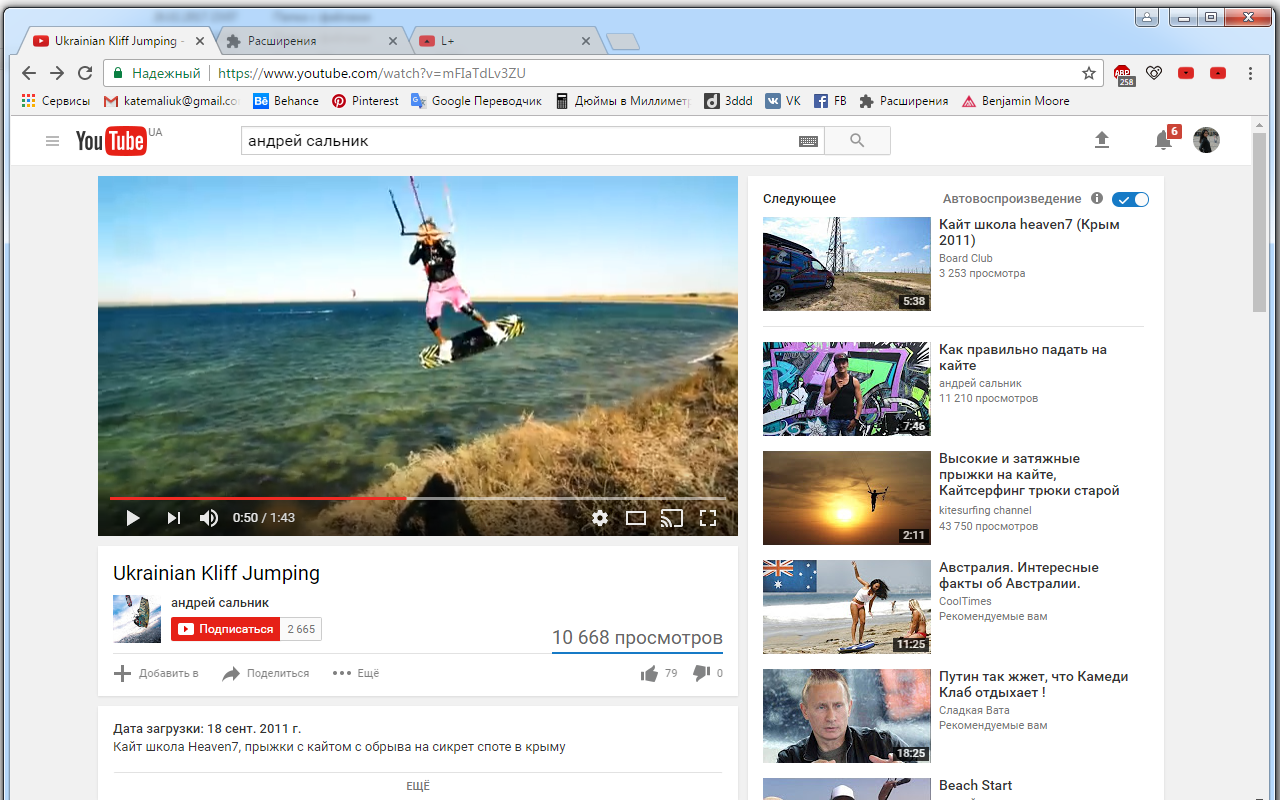Screen dimensions: 1280x800
Task: Open Benjamin Moore bookmark
Action: [1015, 101]
